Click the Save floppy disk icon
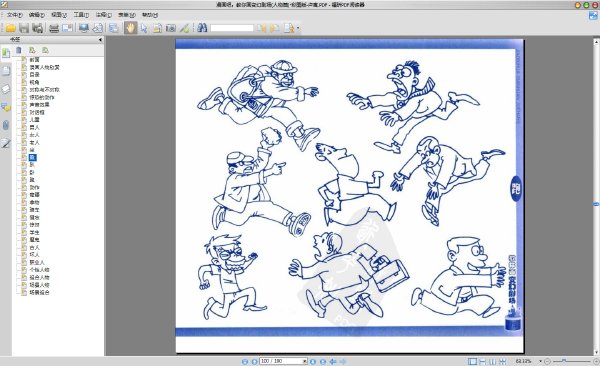The height and width of the screenshot is (366, 600). [24, 28]
